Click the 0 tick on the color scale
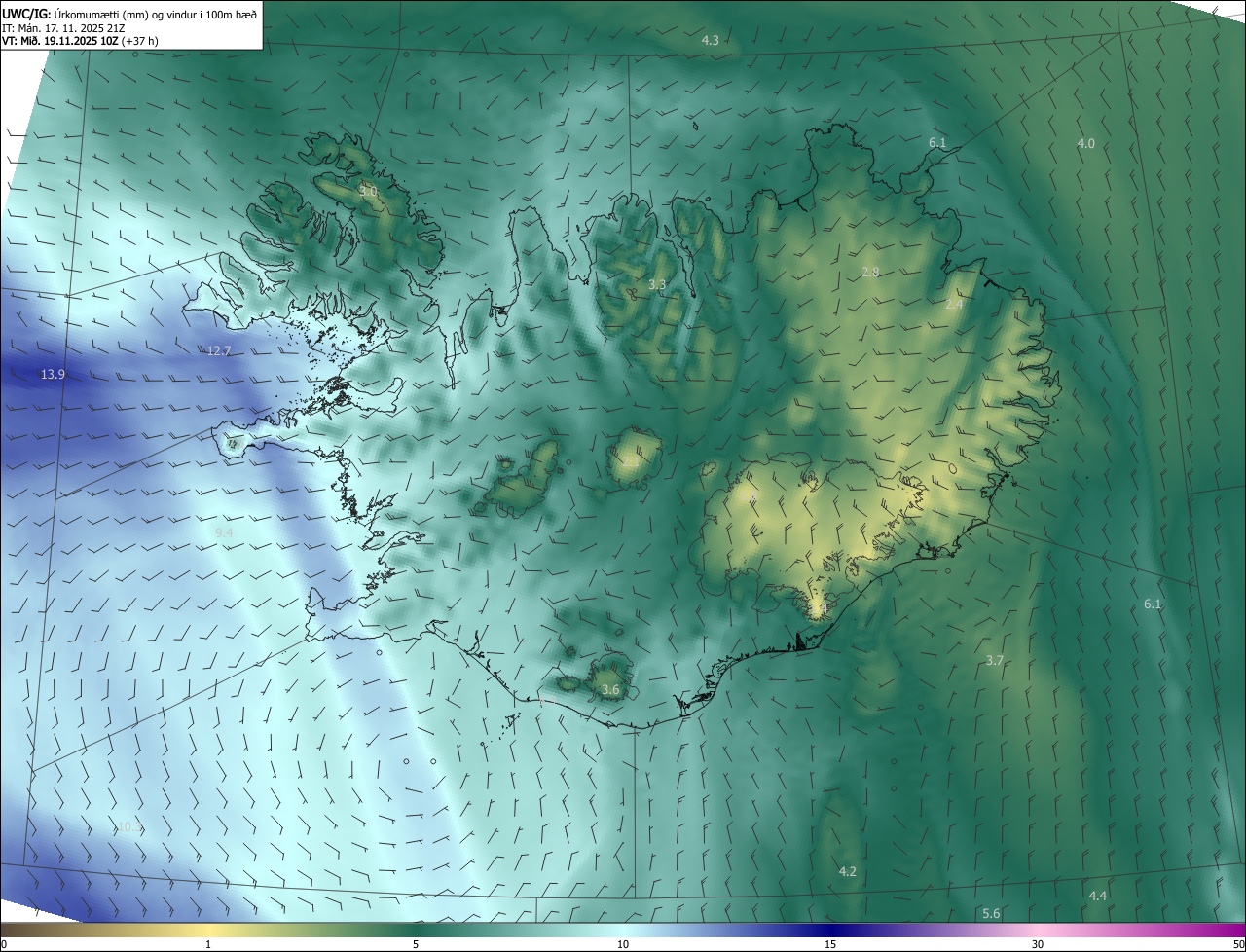The width and height of the screenshot is (1246, 952). 4,944
